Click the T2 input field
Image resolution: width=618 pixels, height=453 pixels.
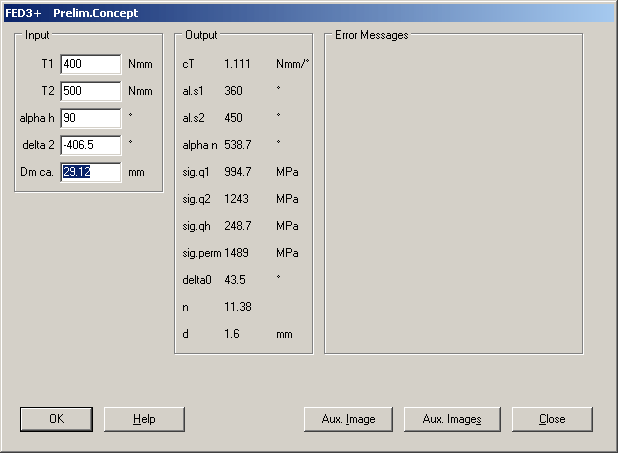[90, 91]
